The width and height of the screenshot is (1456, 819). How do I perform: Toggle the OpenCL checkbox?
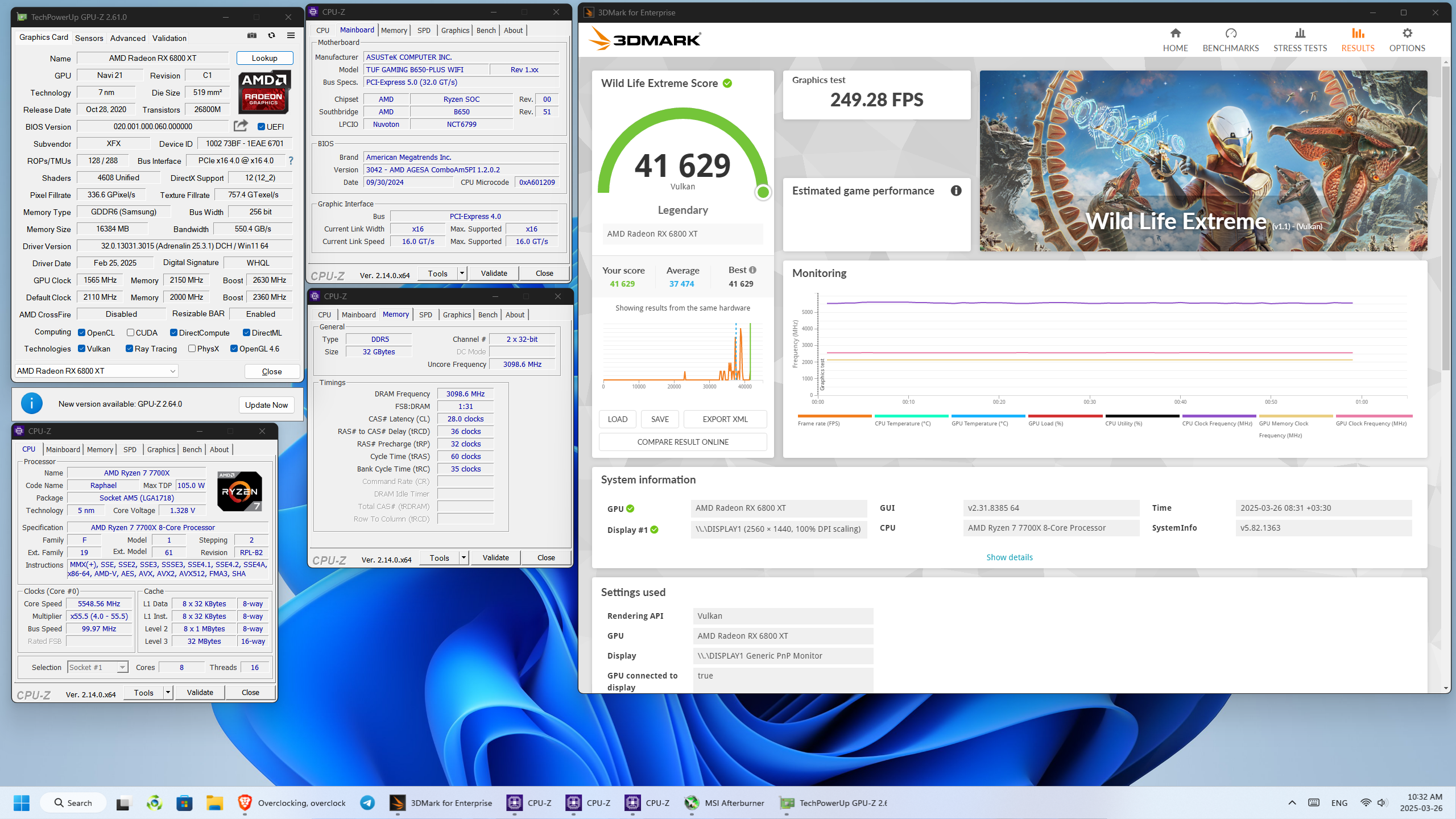(82, 333)
